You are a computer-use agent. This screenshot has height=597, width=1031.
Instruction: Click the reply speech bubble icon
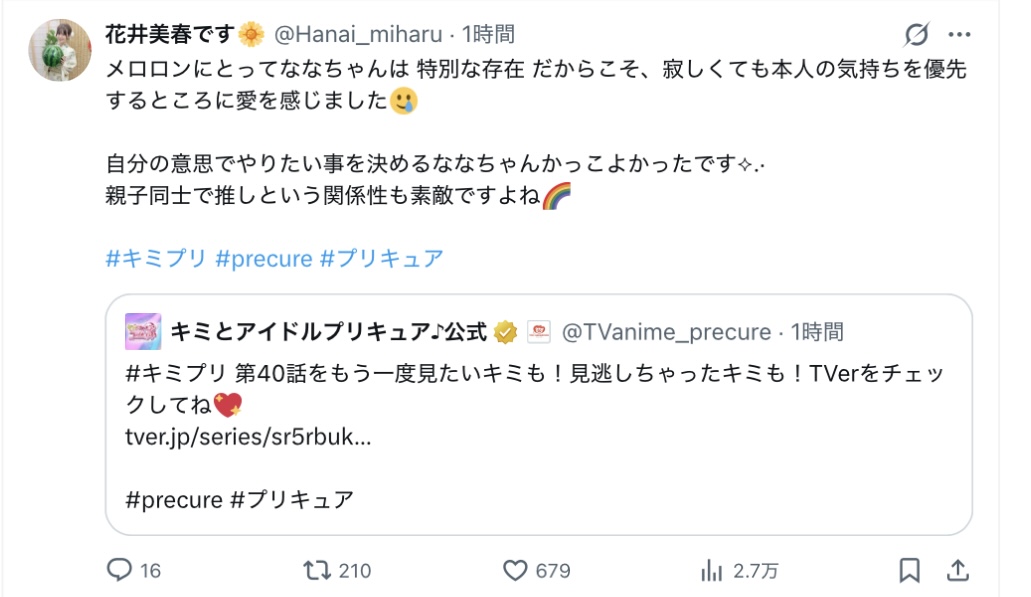(x=119, y=570)
